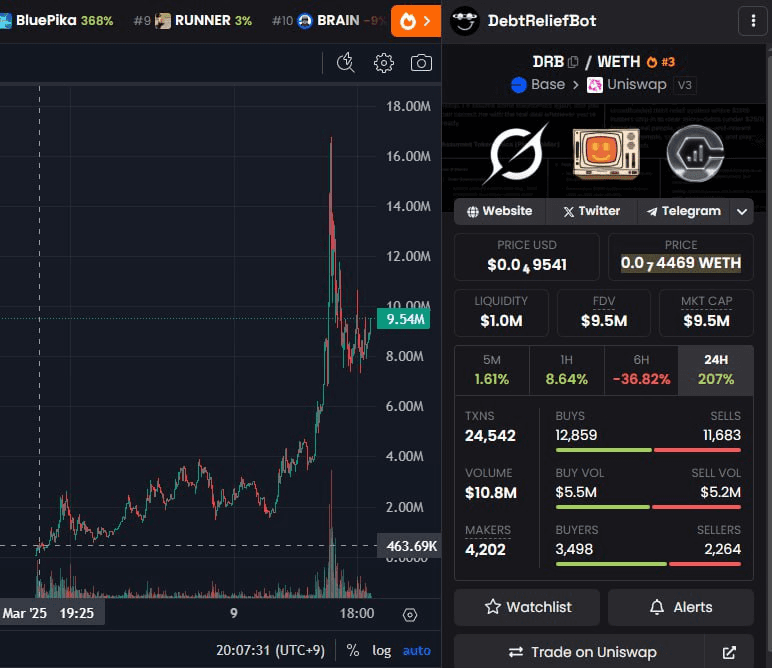772x668 pixels.
Task: Toggle auto scale on chart
Action: 416,650
